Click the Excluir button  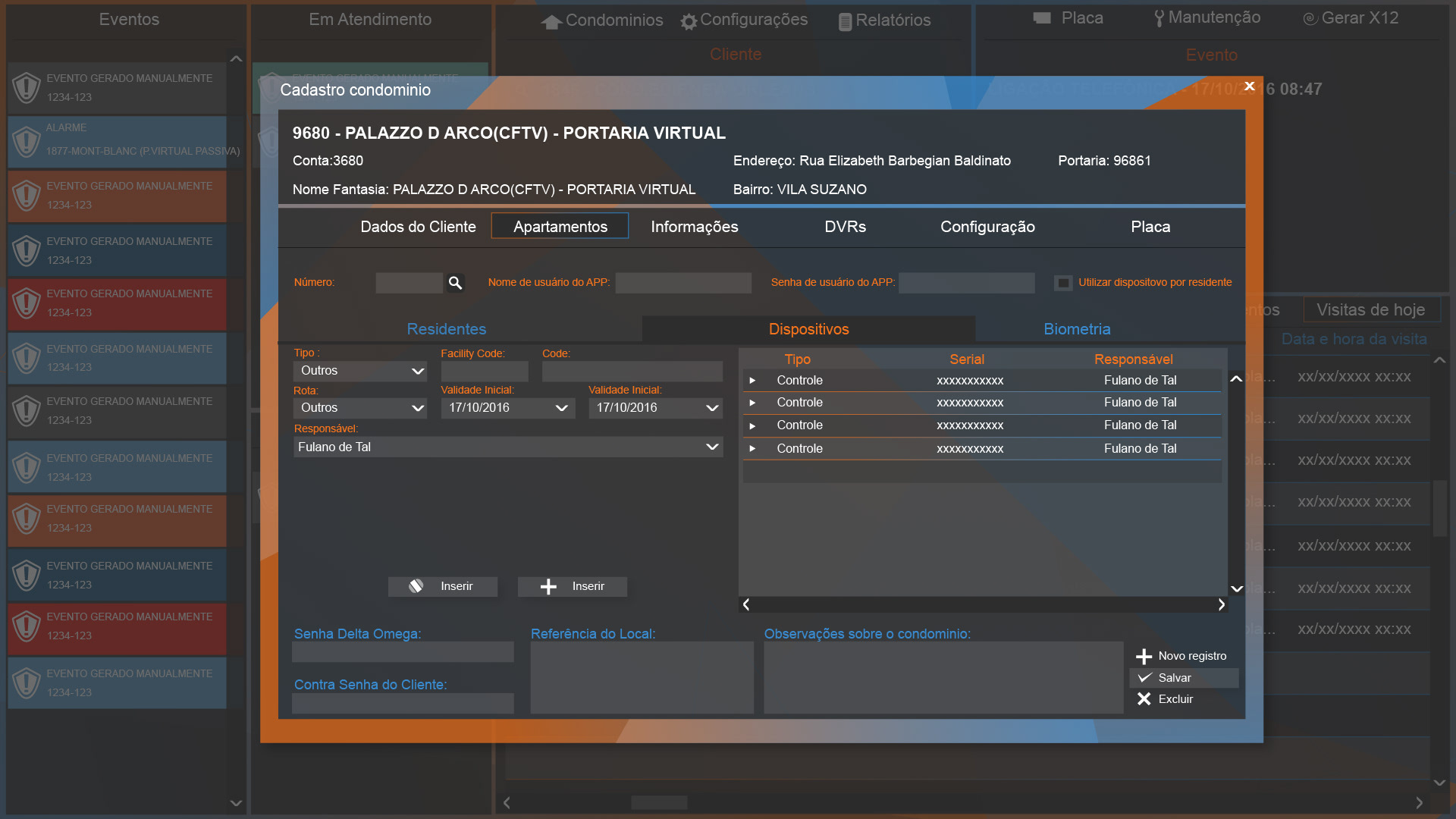[1184, 699]
